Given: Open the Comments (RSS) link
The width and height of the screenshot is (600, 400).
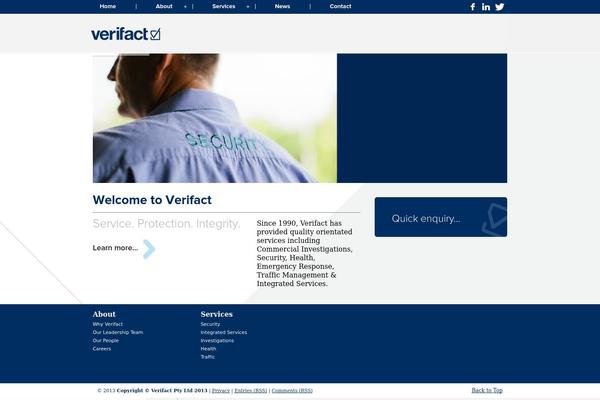Looking at the screenshot, I should (292, 390).
